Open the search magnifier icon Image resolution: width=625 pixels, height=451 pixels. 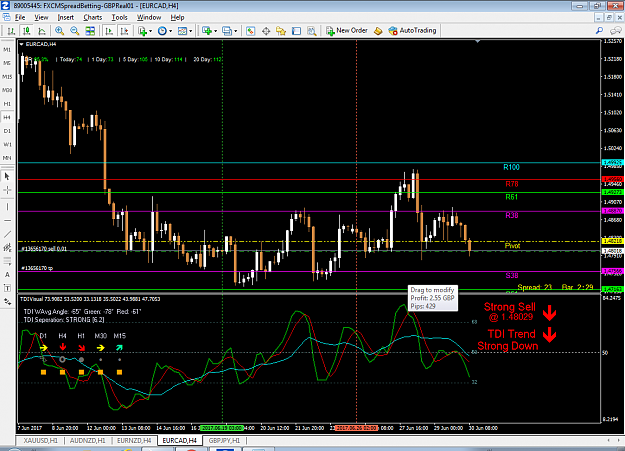[x=599, y=31]
